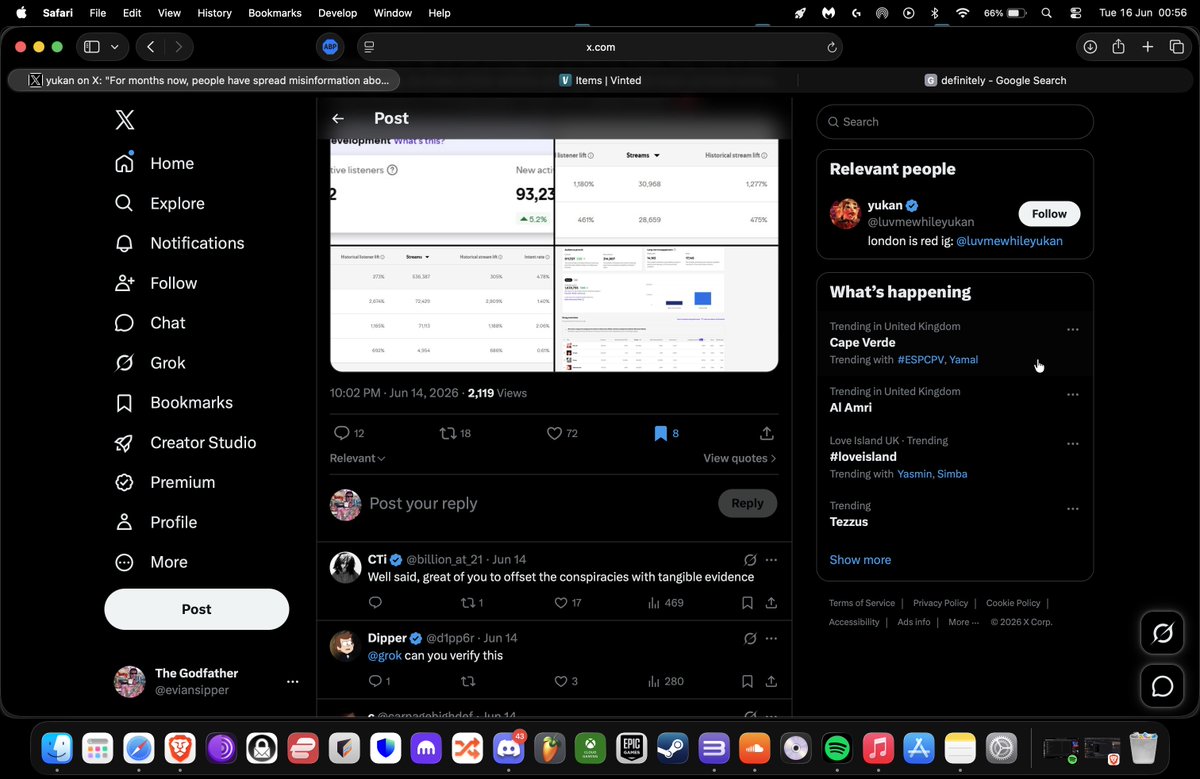Bookmark Dipper's reply
The image size is (1200, 779).
(x=747, y=681)
